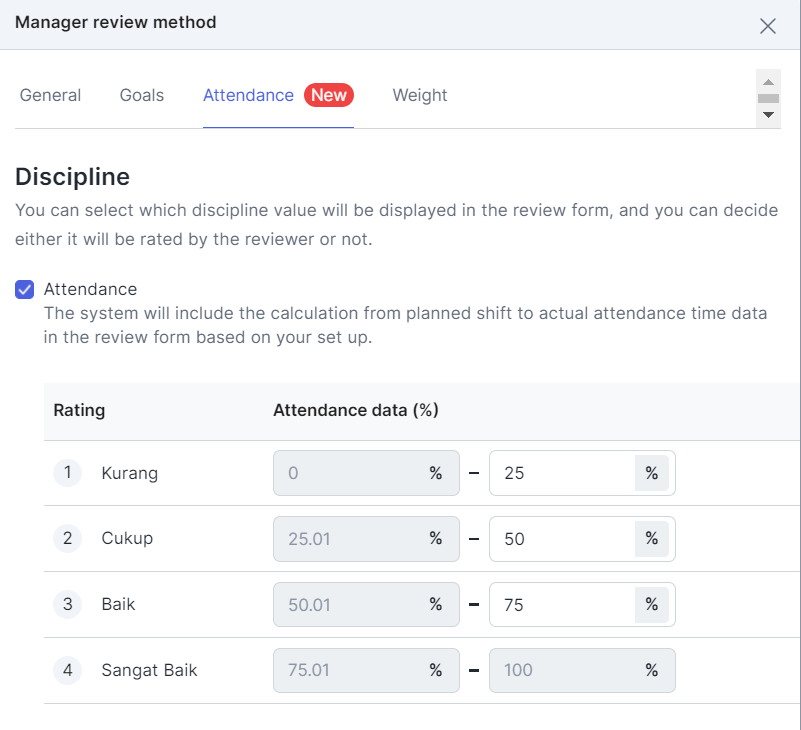Click the red New badge

(x=328, y=96)
